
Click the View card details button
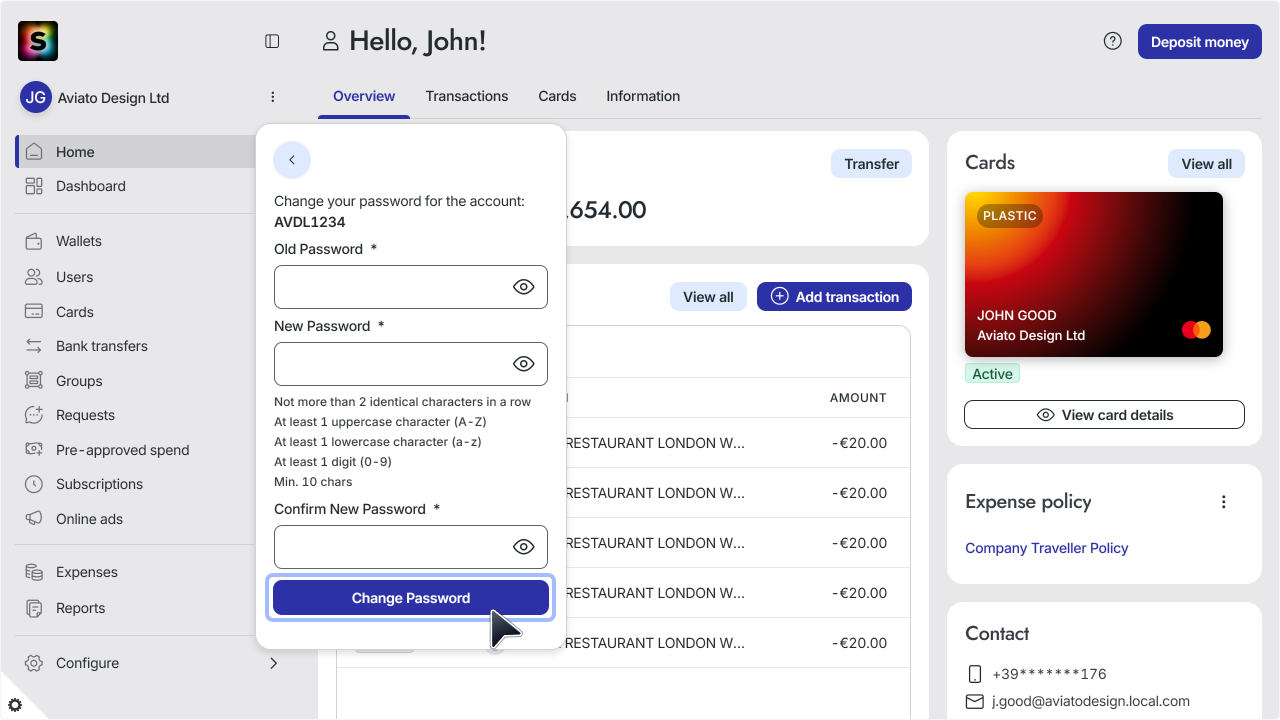(x=1104, y=415)
